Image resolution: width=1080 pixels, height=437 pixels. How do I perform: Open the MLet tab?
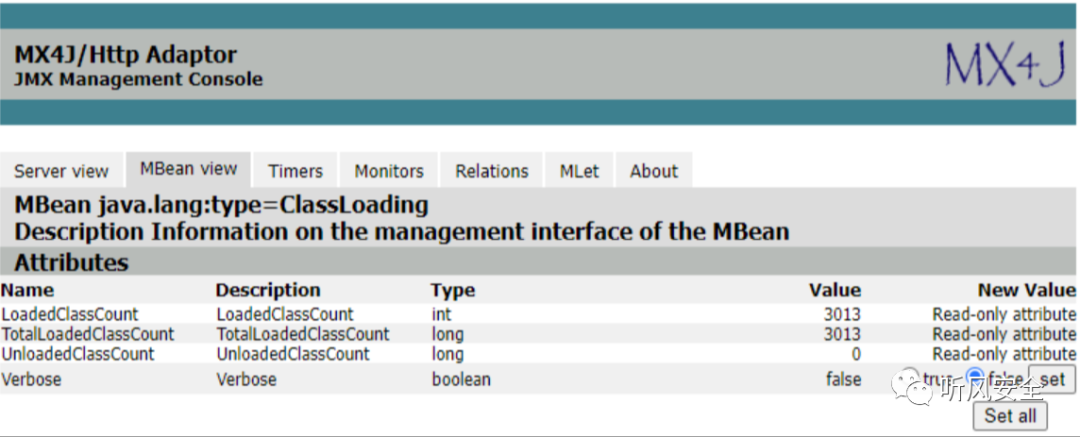[579, 171]
